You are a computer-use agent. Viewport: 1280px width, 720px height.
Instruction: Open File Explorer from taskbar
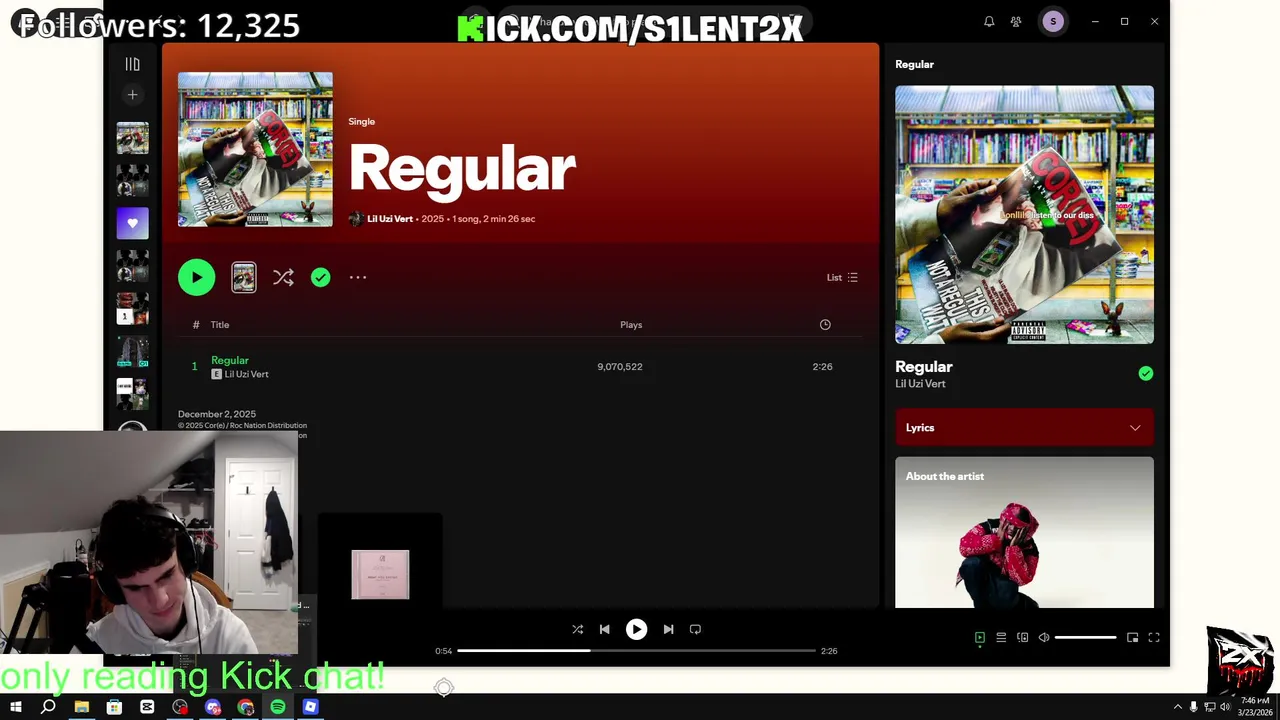pos(81,707)
